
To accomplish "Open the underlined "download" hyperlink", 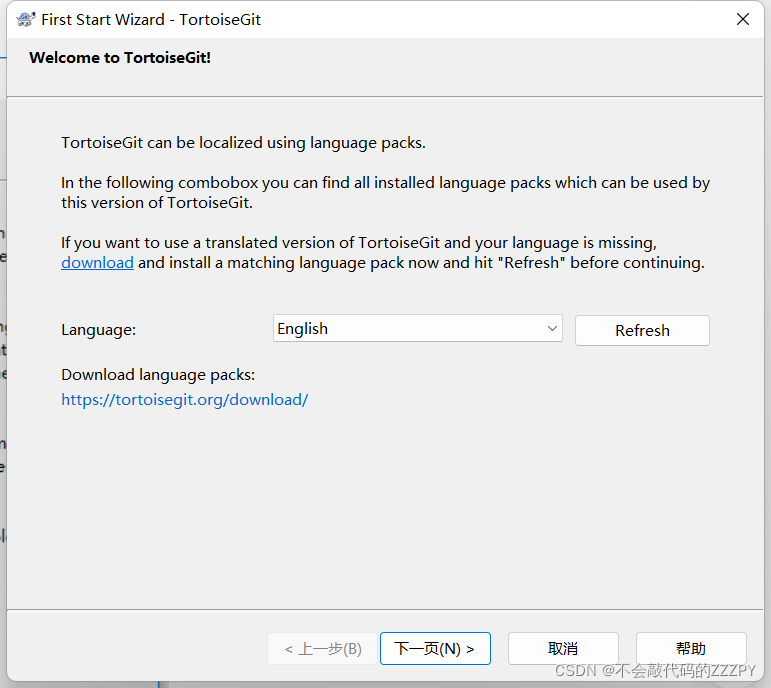I will [97, 263].
